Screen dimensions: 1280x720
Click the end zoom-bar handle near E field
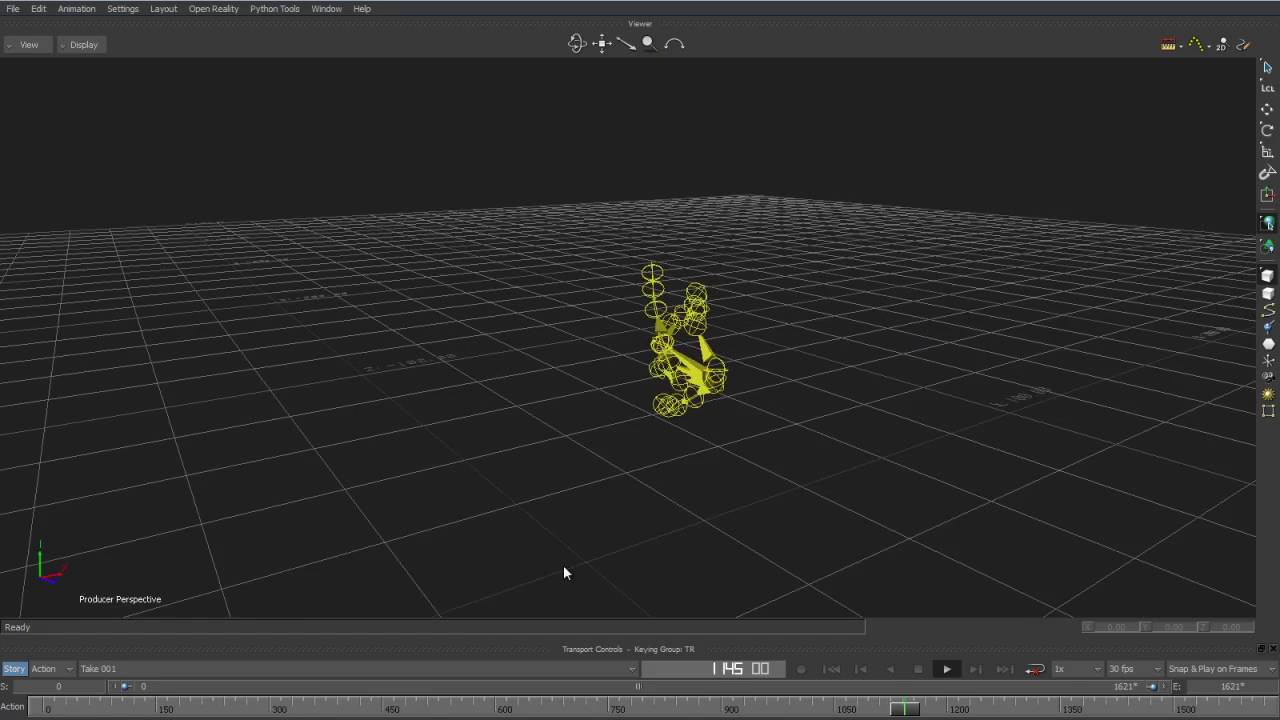click(x=1152, y=686)
